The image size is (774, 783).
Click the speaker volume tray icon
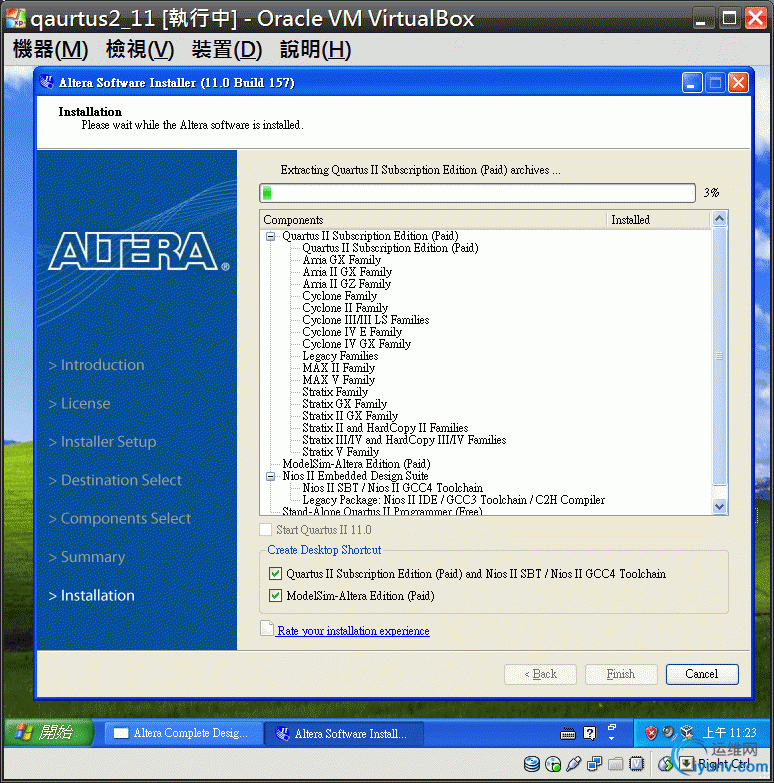tap(668, 733)
